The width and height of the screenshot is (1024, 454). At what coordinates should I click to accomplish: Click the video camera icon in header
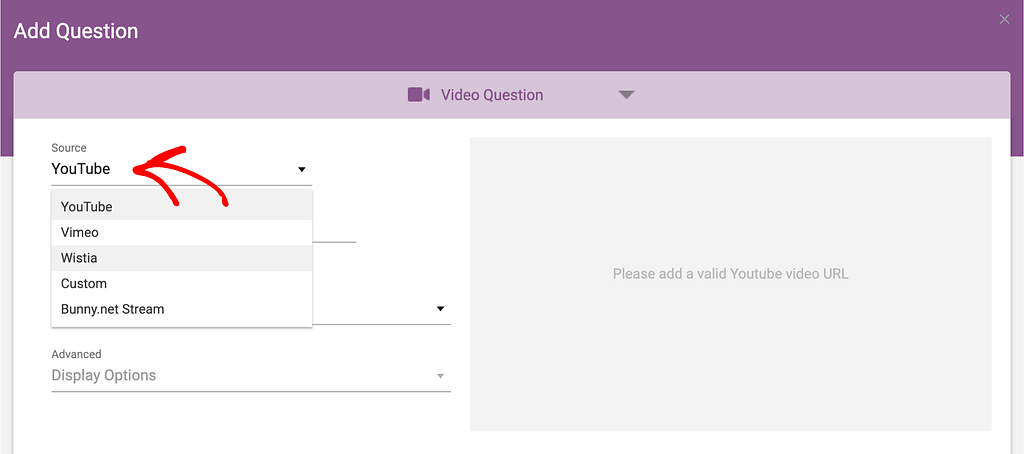pyautogui.click(x=418, y=95)
